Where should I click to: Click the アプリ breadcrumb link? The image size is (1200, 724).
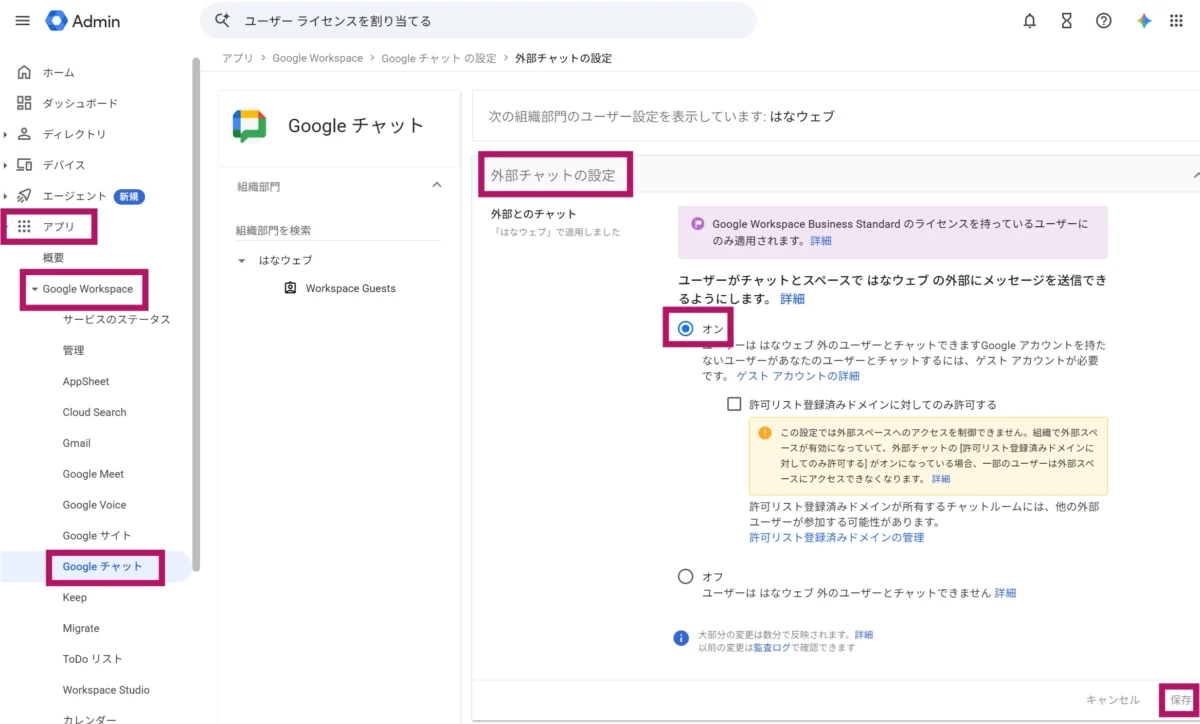[238, 58]
